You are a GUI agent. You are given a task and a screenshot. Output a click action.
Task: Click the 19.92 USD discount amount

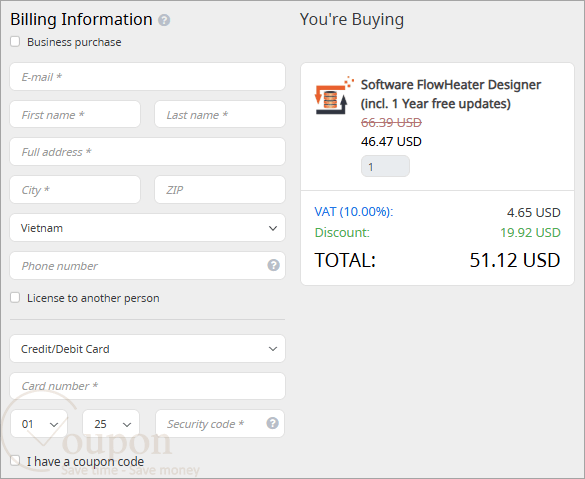[x=530, y=232]
